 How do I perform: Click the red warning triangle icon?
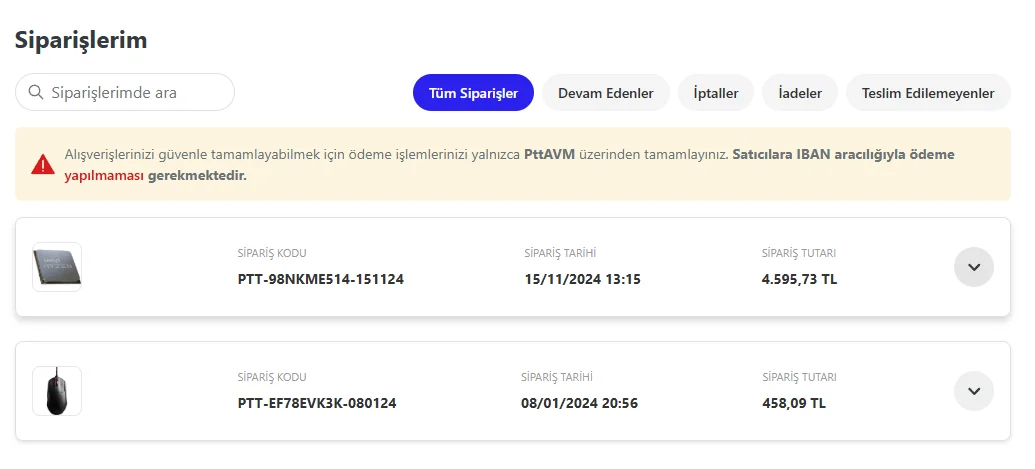[43, 164]
